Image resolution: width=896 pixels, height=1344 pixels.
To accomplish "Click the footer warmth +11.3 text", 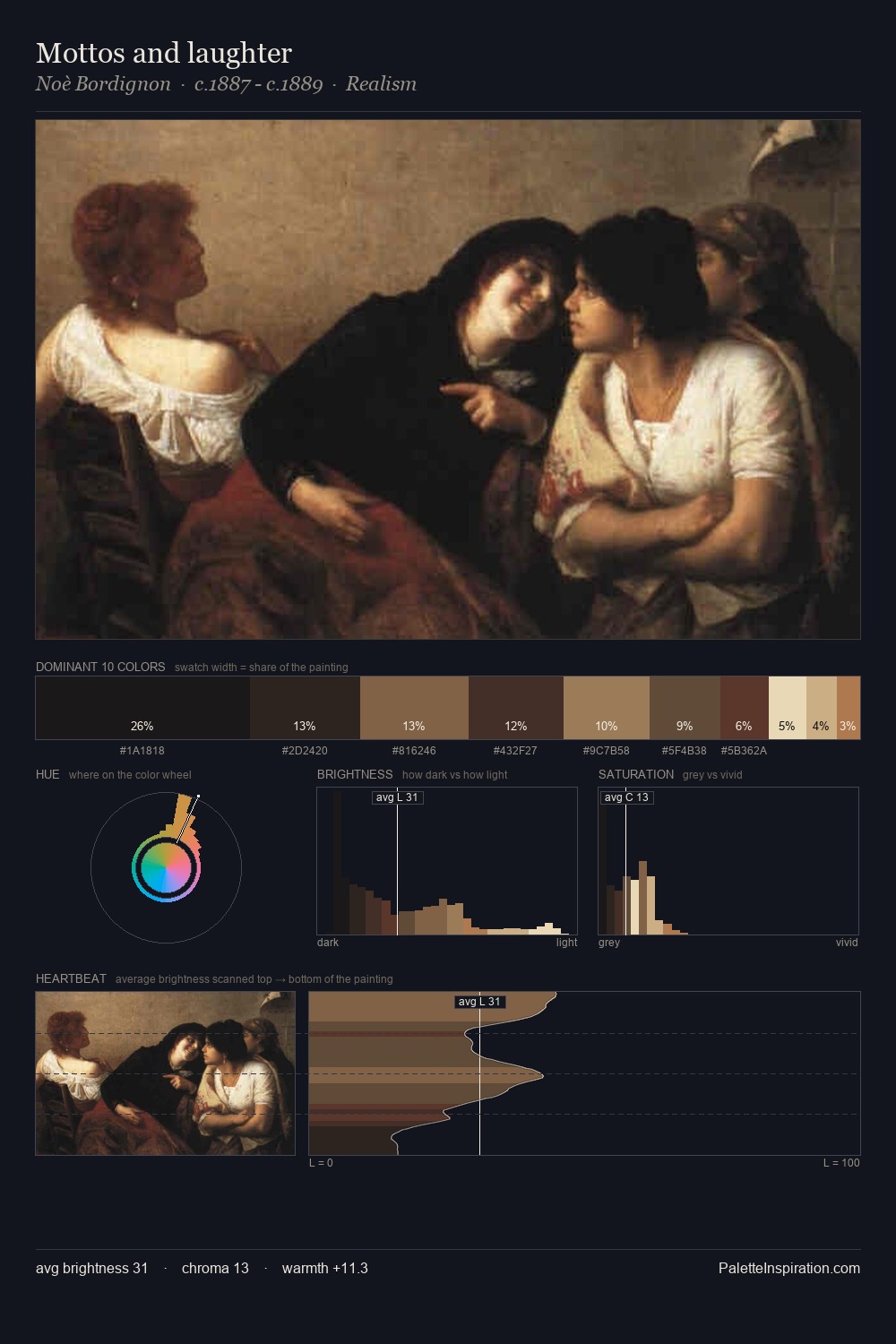I will pos(325,1268).
